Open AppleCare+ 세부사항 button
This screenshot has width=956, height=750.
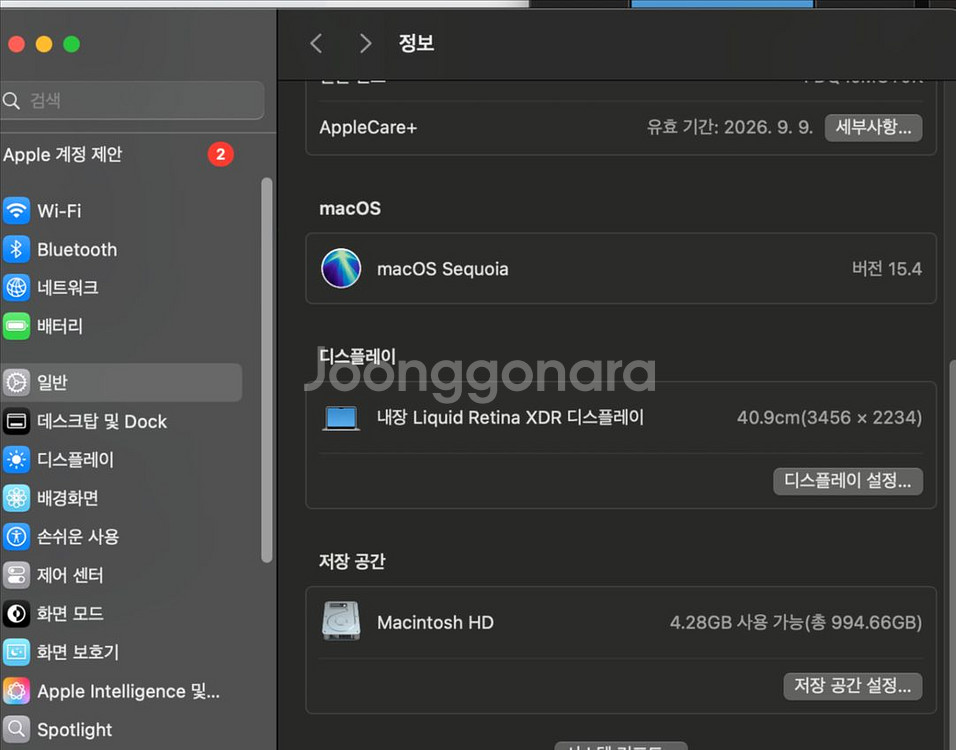click(x=873, y=127)
